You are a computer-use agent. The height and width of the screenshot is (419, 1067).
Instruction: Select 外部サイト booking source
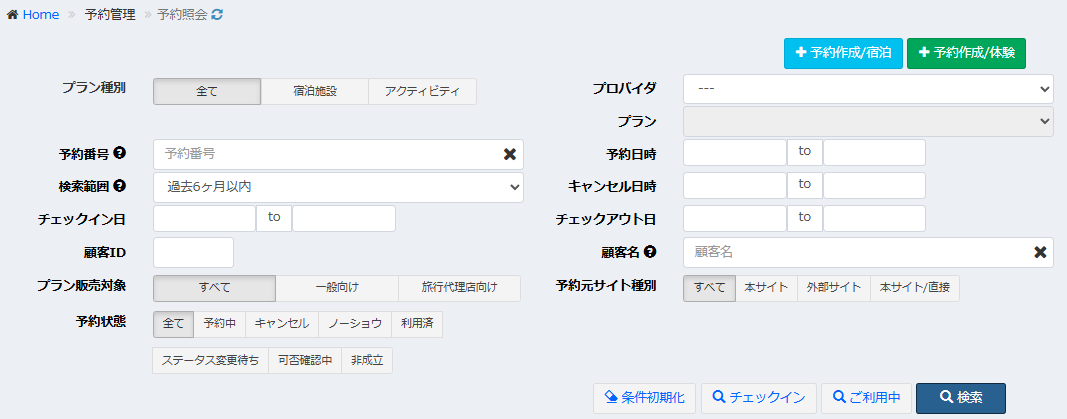(834, 288)
